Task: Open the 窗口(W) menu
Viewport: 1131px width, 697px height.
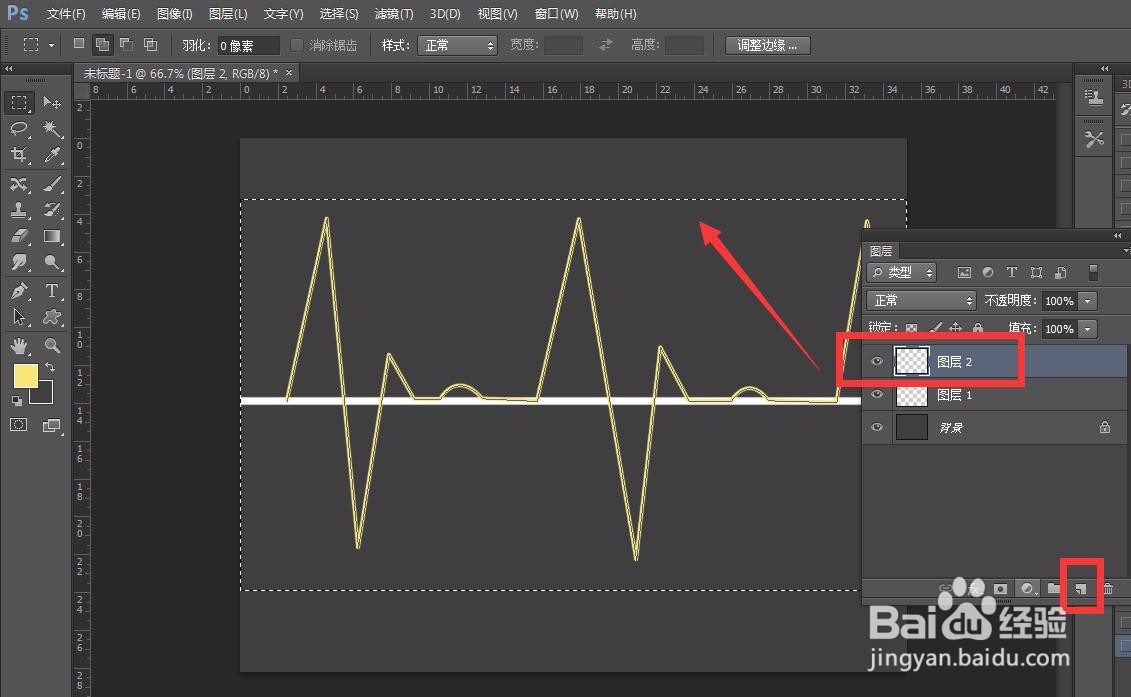Action: tap(556, 14)
